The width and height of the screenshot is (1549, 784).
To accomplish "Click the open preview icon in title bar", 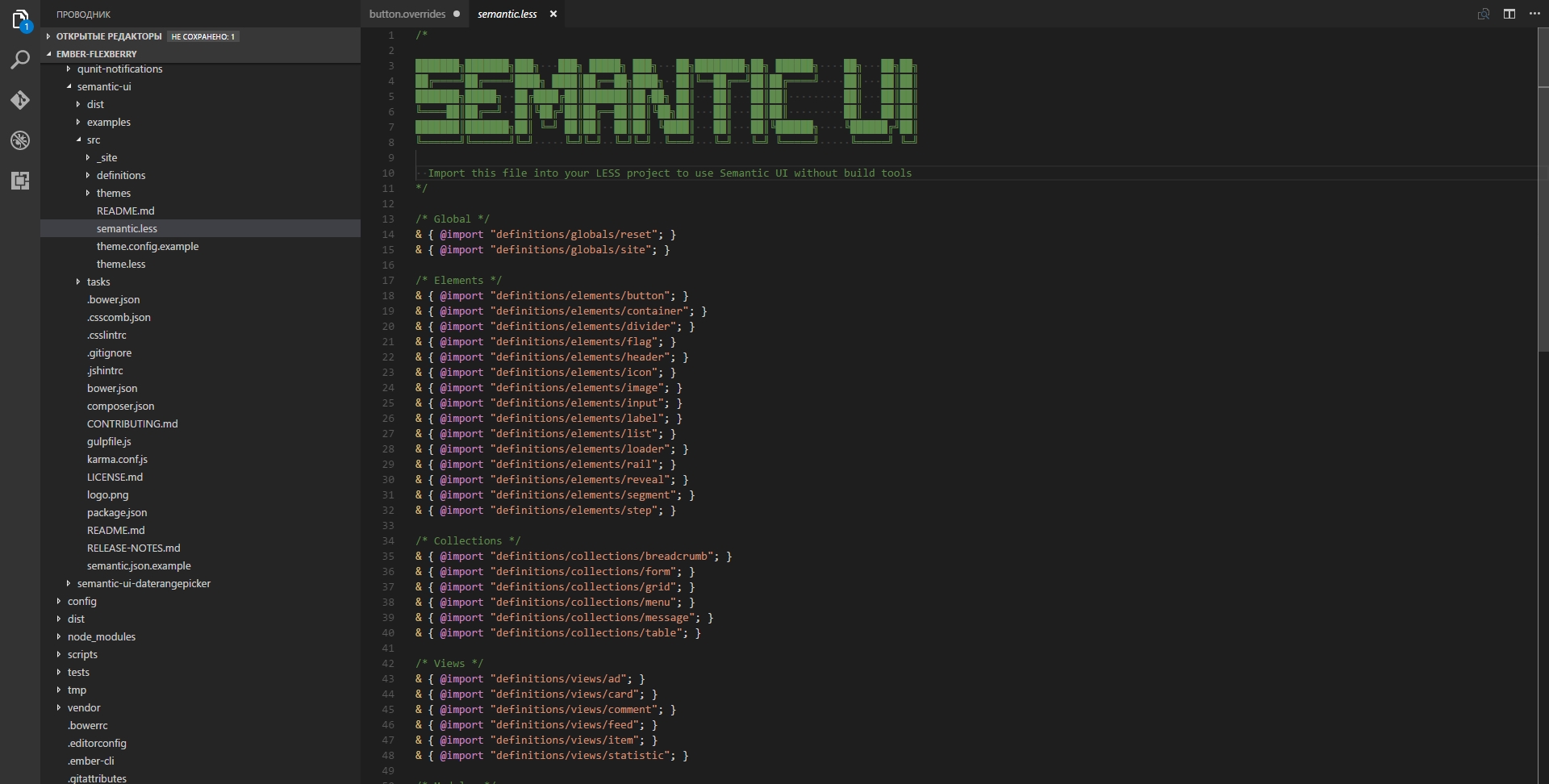I will click(x=1484, y=14).
